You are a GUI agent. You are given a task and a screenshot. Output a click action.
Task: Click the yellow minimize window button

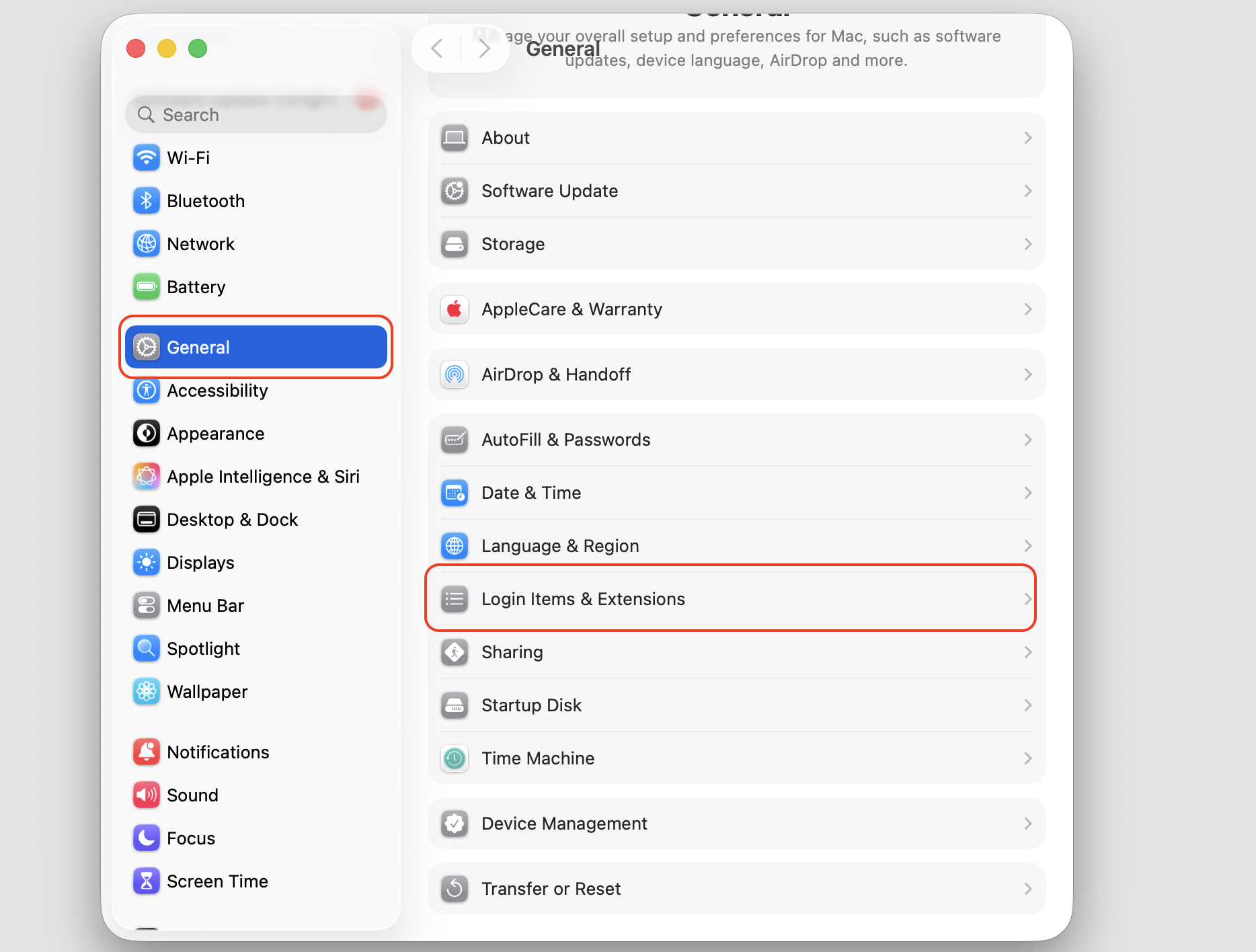167,48
